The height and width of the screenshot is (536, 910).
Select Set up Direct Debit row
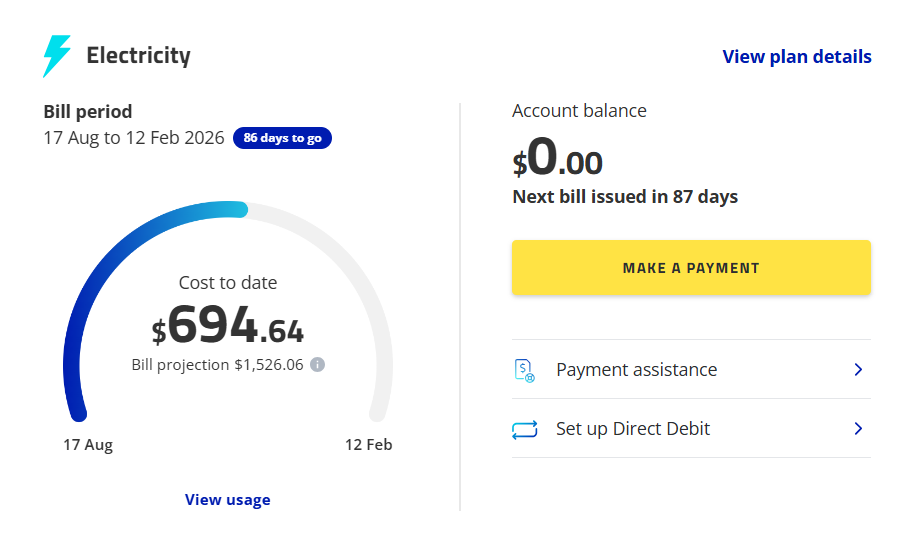(690, 429)
